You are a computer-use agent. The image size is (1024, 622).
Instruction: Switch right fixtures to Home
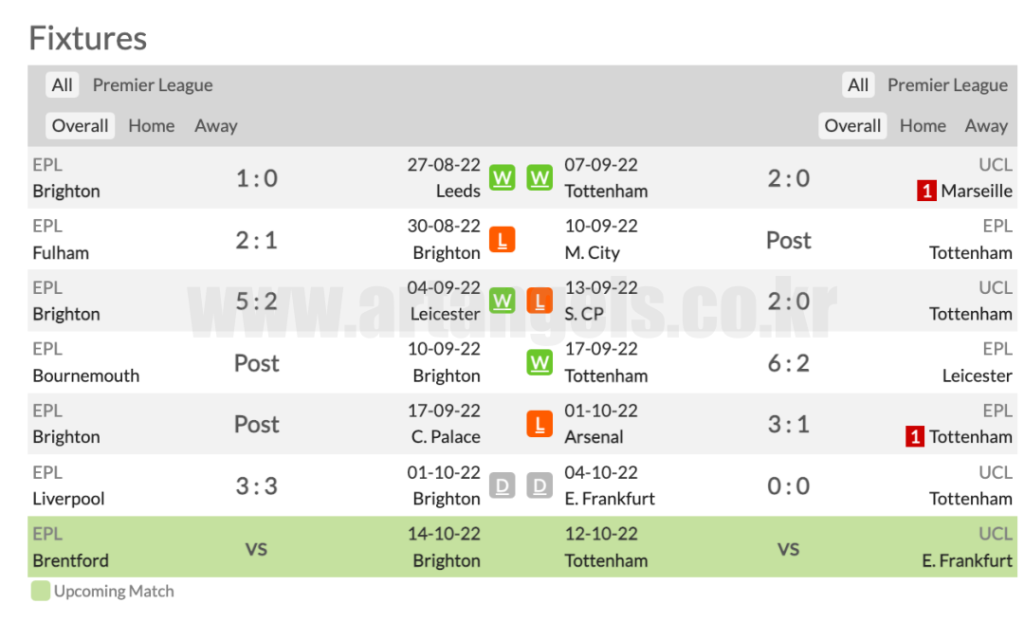tap(922, 126)
